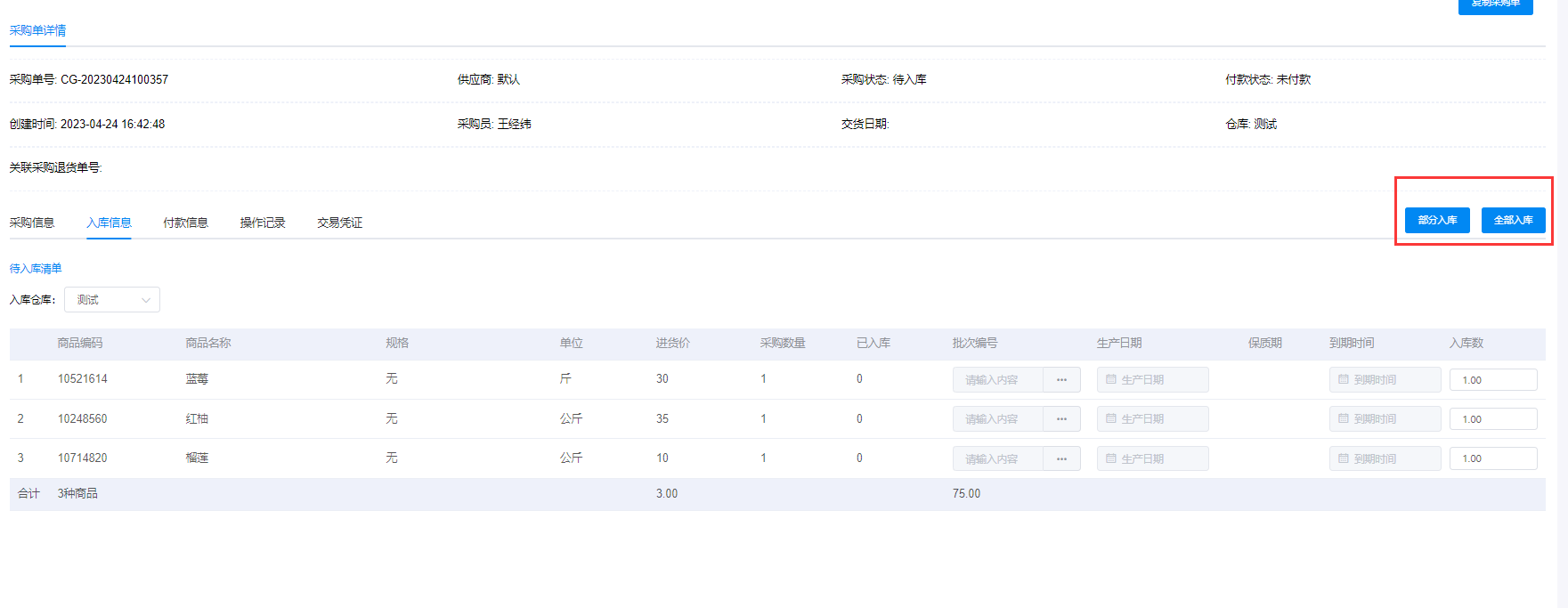Switch to the 采购信息 tab

click(x=32, y=223)
